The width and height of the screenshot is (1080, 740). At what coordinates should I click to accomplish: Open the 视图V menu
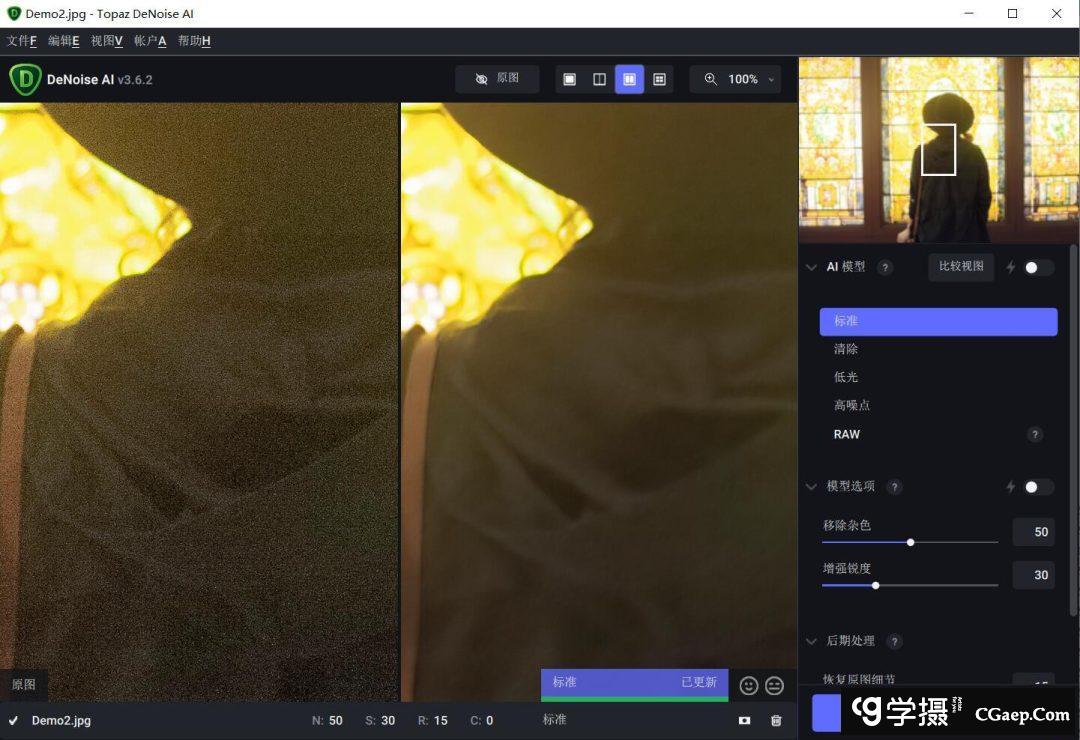point(106,41)
